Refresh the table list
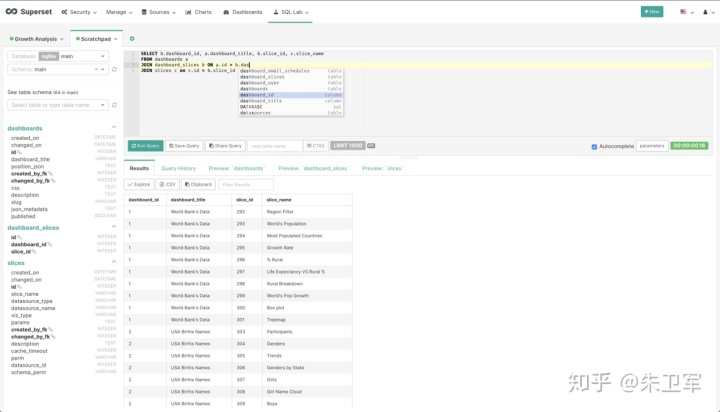 pos(114,105)
